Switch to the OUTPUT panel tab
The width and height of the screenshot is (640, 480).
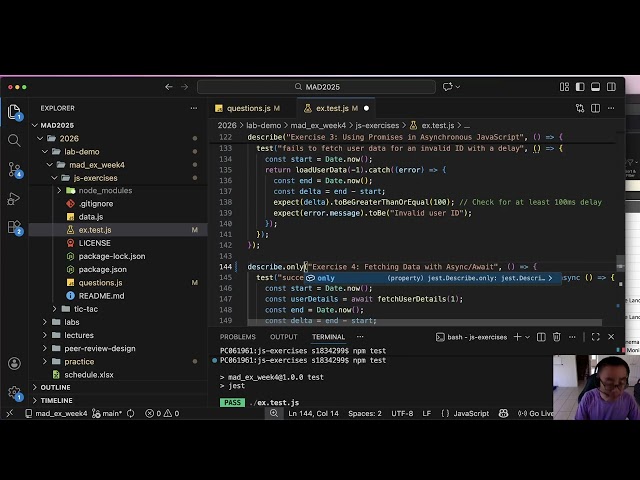coord(284,337)
